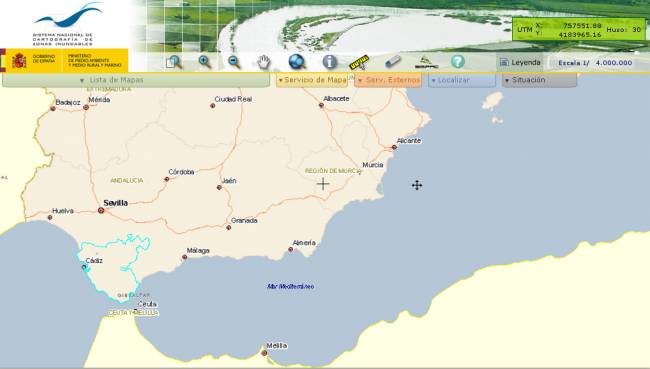
Task: Activate the pan hand tool
Action: (x=263, y=62)
